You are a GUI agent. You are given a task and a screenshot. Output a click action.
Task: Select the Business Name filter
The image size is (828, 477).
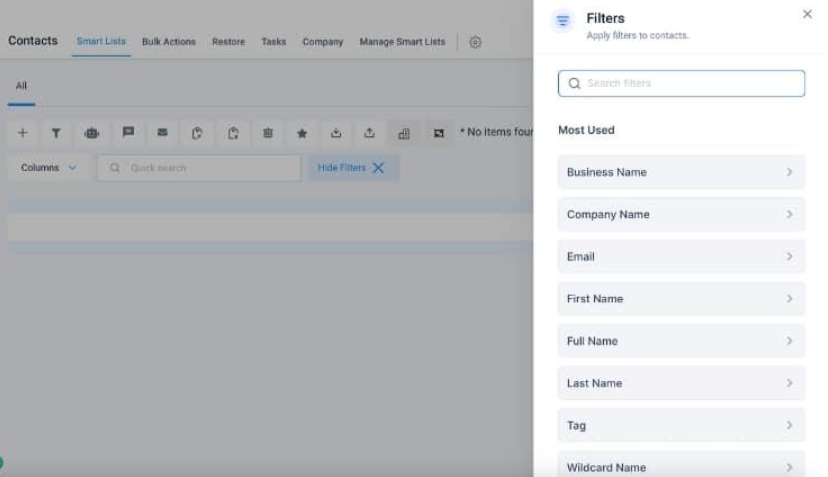coord(681,172)
